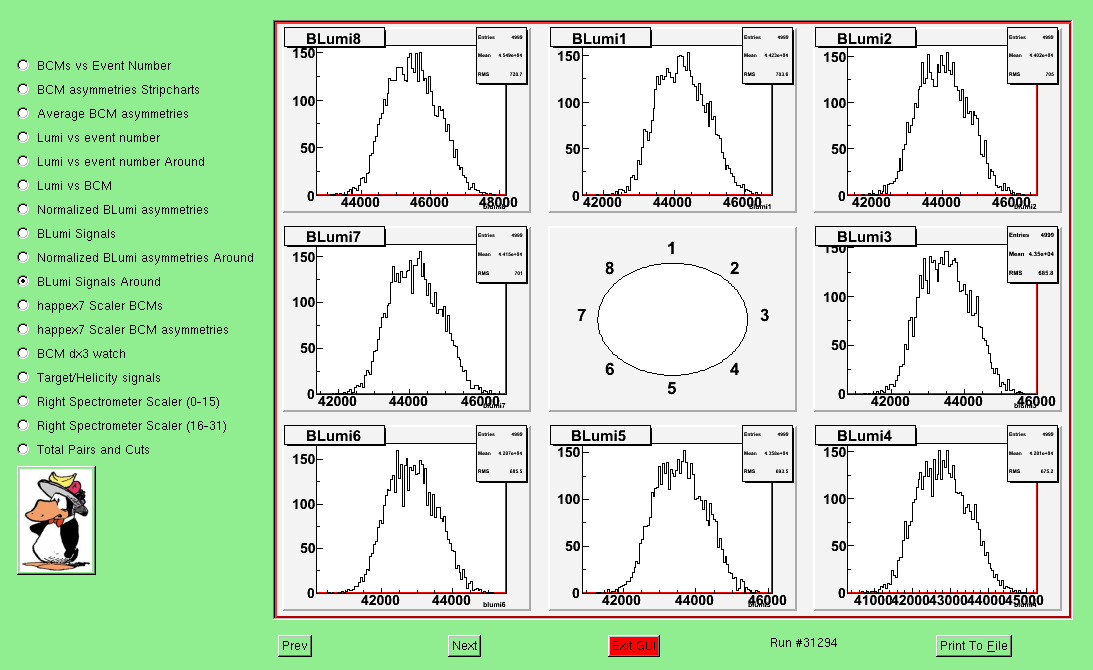Screen dimensions: 1093x670
Task: Click the BLumi6 histogram title
Action: [334, 436]
